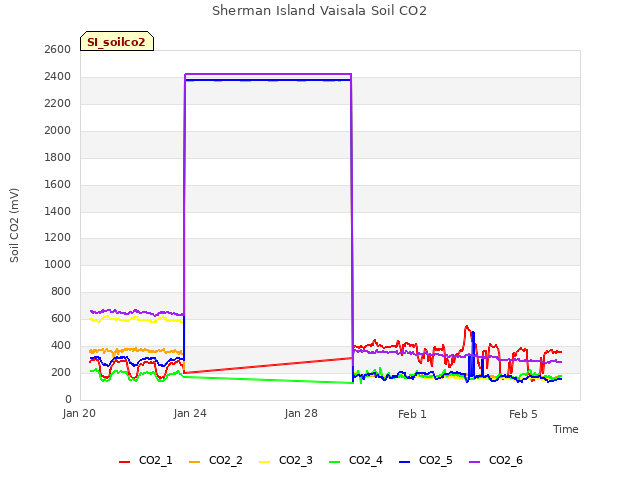Click the chart title Sherman Island Vaisala Soil CO2

[x=320, y=11]
